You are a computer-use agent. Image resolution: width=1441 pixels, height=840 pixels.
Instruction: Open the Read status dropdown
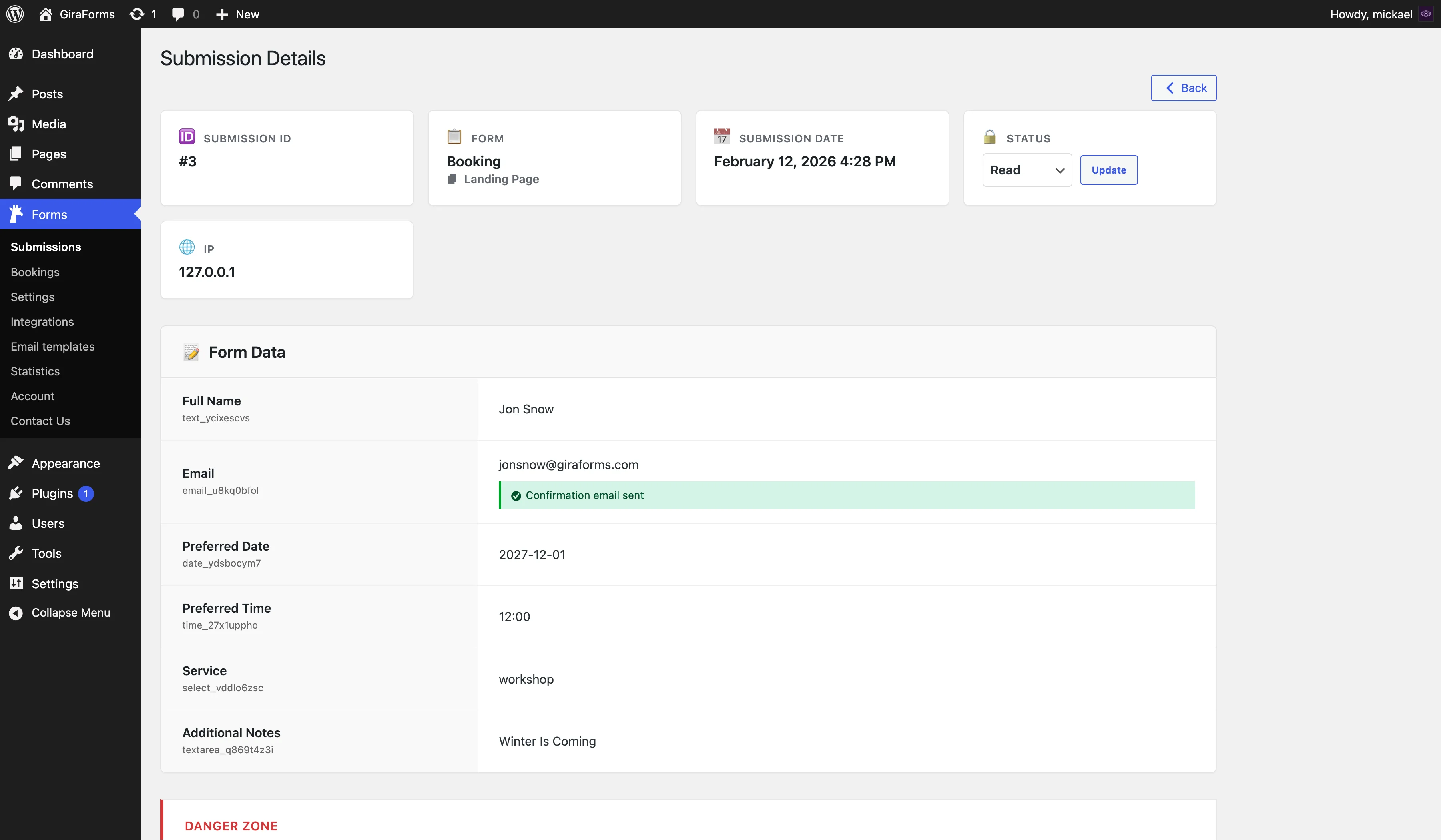click(x=1027, y=170)
